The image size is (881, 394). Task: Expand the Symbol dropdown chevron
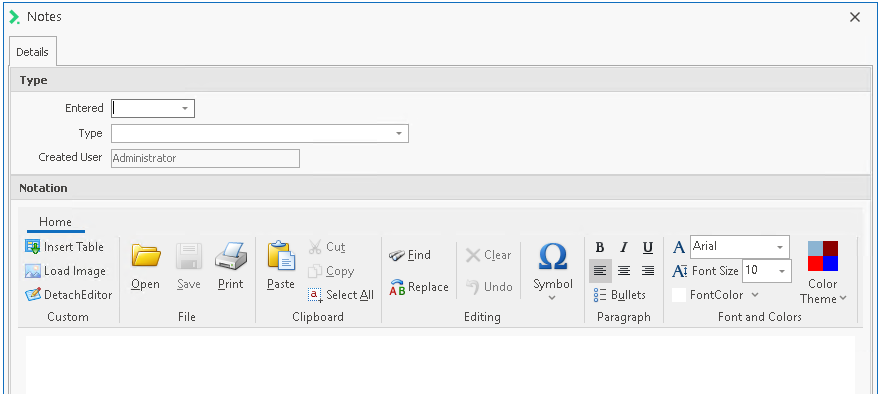click(x=552, y=298)
